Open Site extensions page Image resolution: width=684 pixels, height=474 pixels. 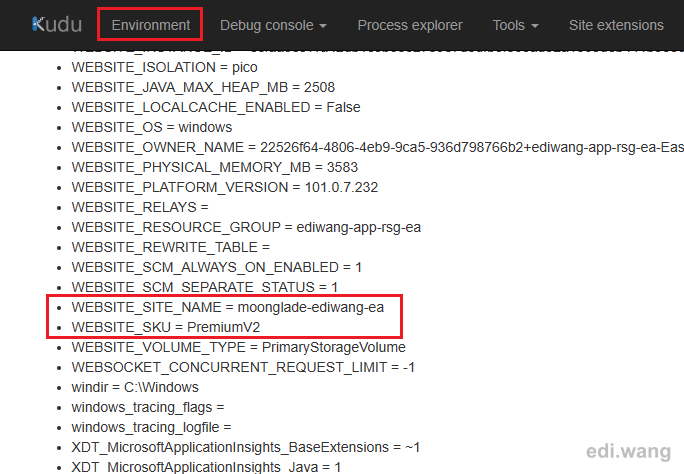616,25
